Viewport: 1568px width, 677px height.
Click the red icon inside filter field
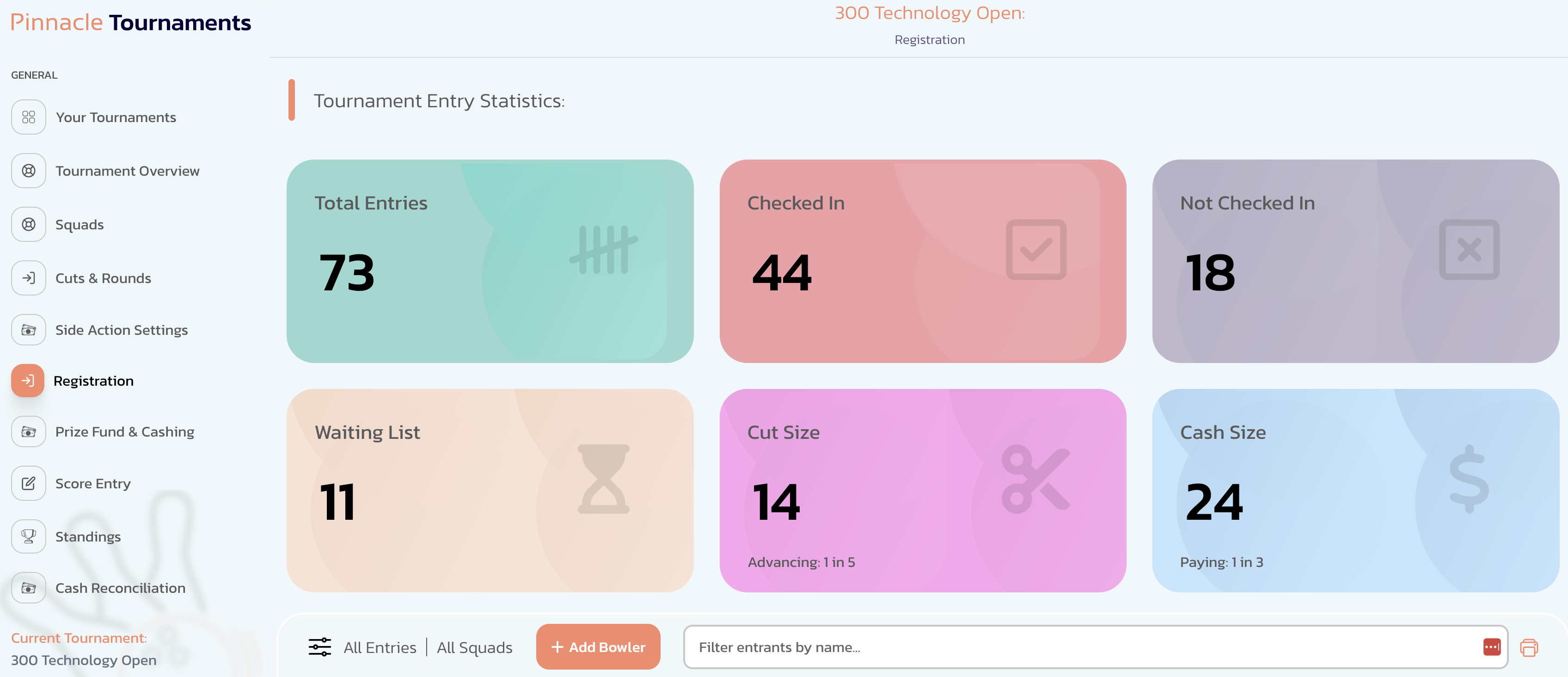[x=1491, y=646]
